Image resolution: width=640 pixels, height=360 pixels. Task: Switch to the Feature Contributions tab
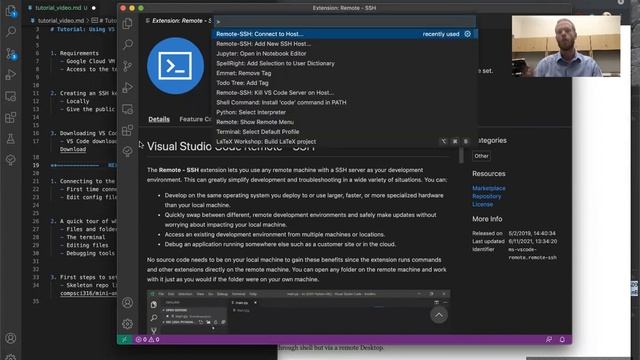(x=196, y=119)
